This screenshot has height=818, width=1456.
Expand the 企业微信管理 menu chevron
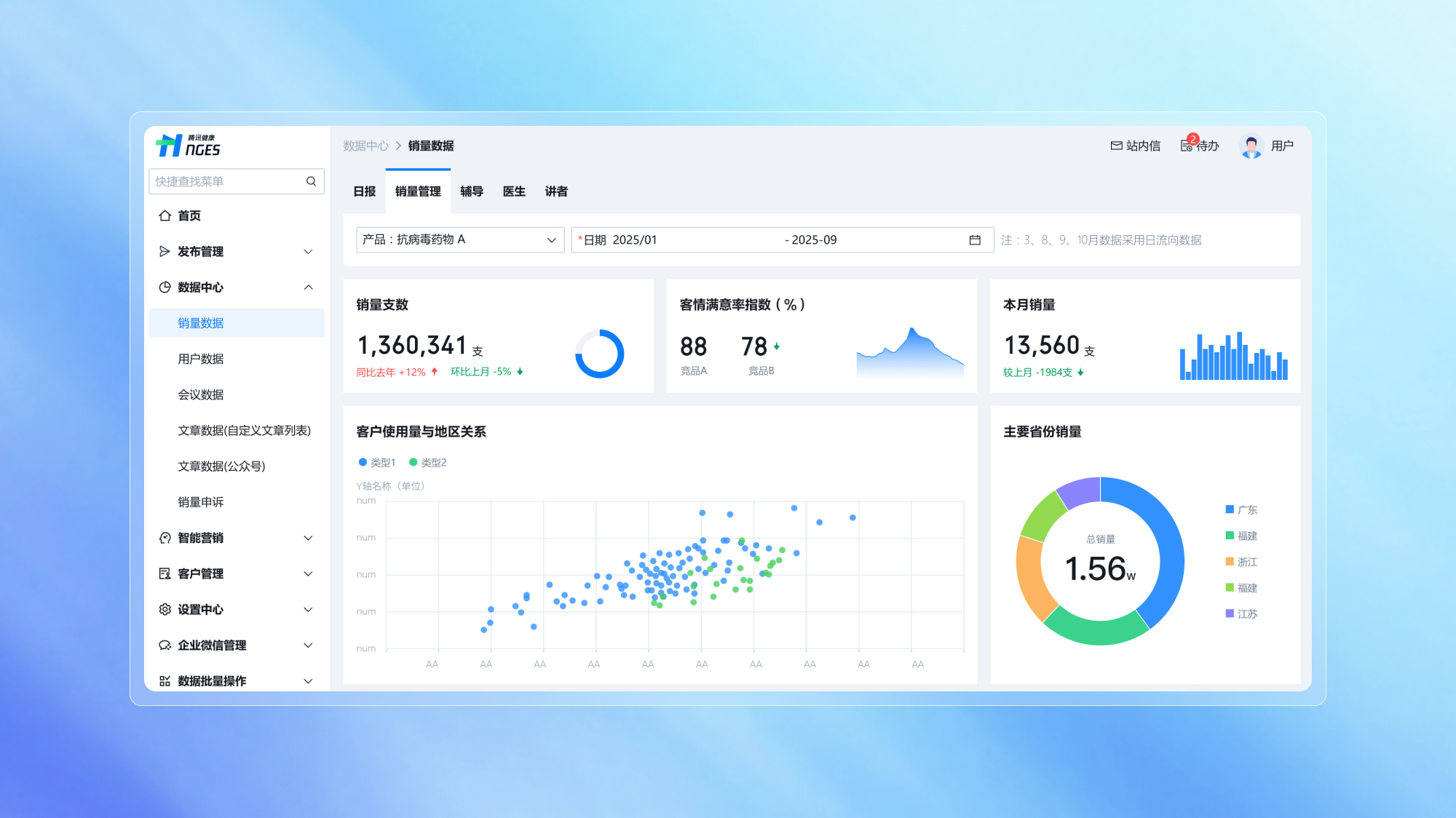[x=308, y=645]
